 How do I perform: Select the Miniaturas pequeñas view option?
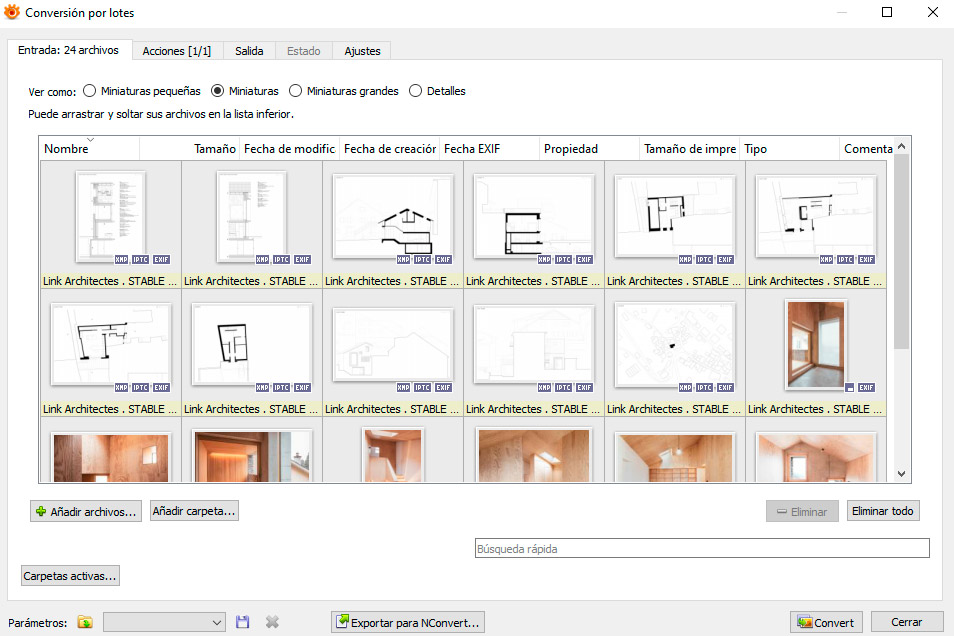click(90, 91)
